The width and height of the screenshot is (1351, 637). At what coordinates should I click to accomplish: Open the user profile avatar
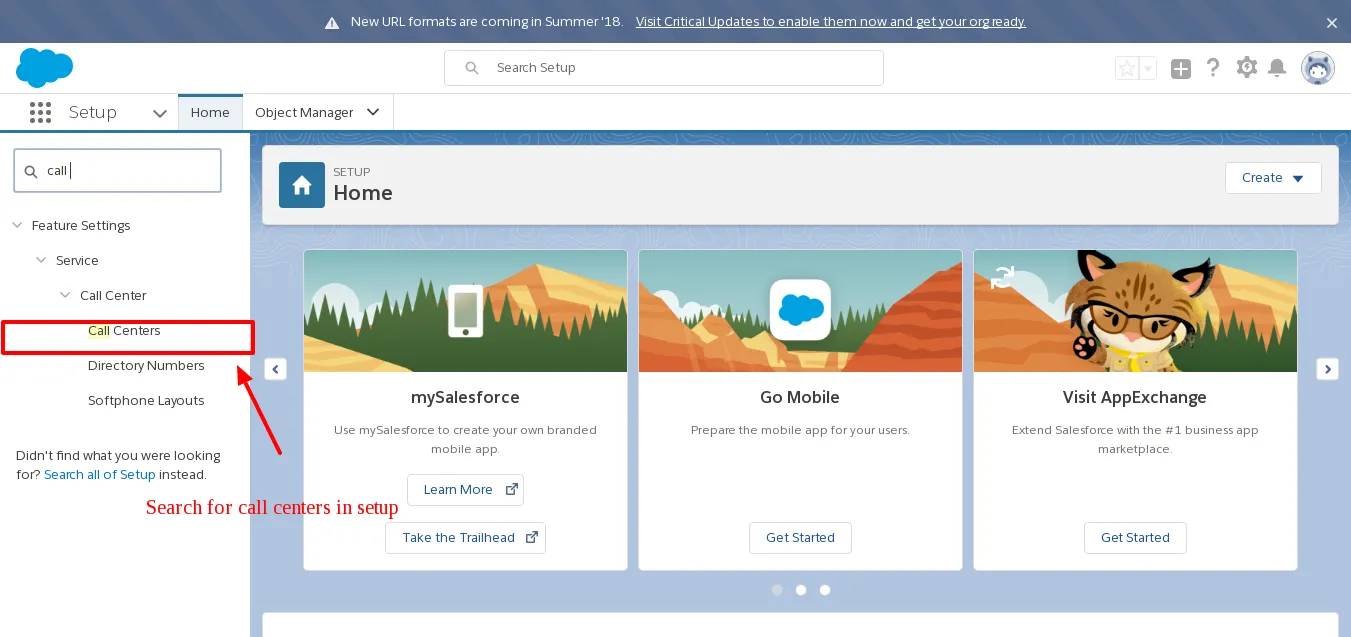tap(1318, 68)
